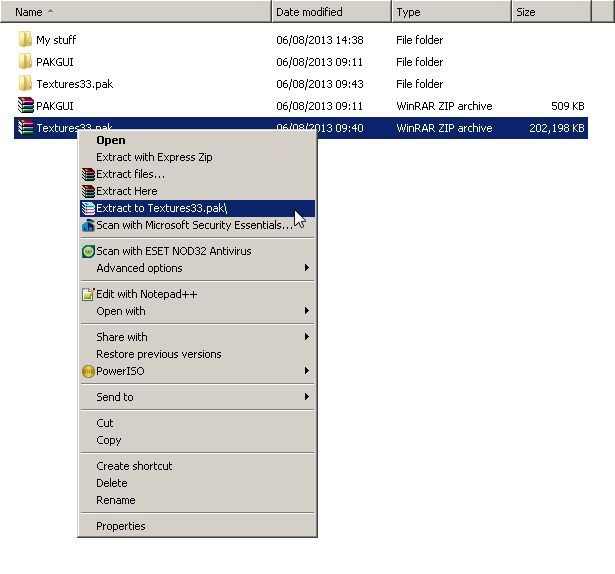Choose Extract files... option
615x574 pixels.
pos(197,174)
